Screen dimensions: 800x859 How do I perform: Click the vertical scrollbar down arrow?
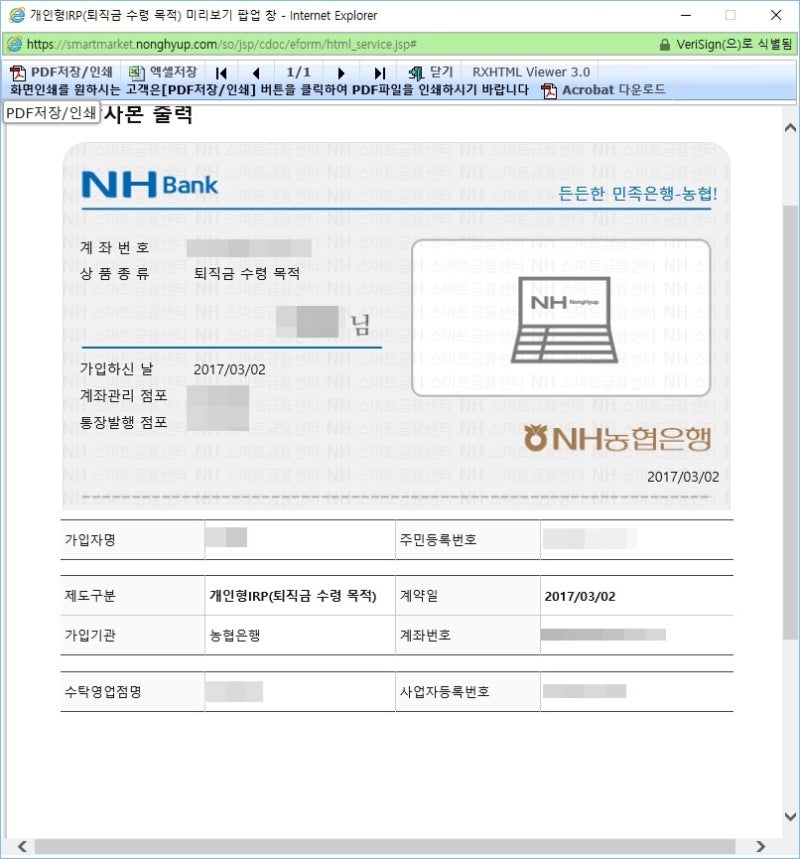[x=790, y=816]
